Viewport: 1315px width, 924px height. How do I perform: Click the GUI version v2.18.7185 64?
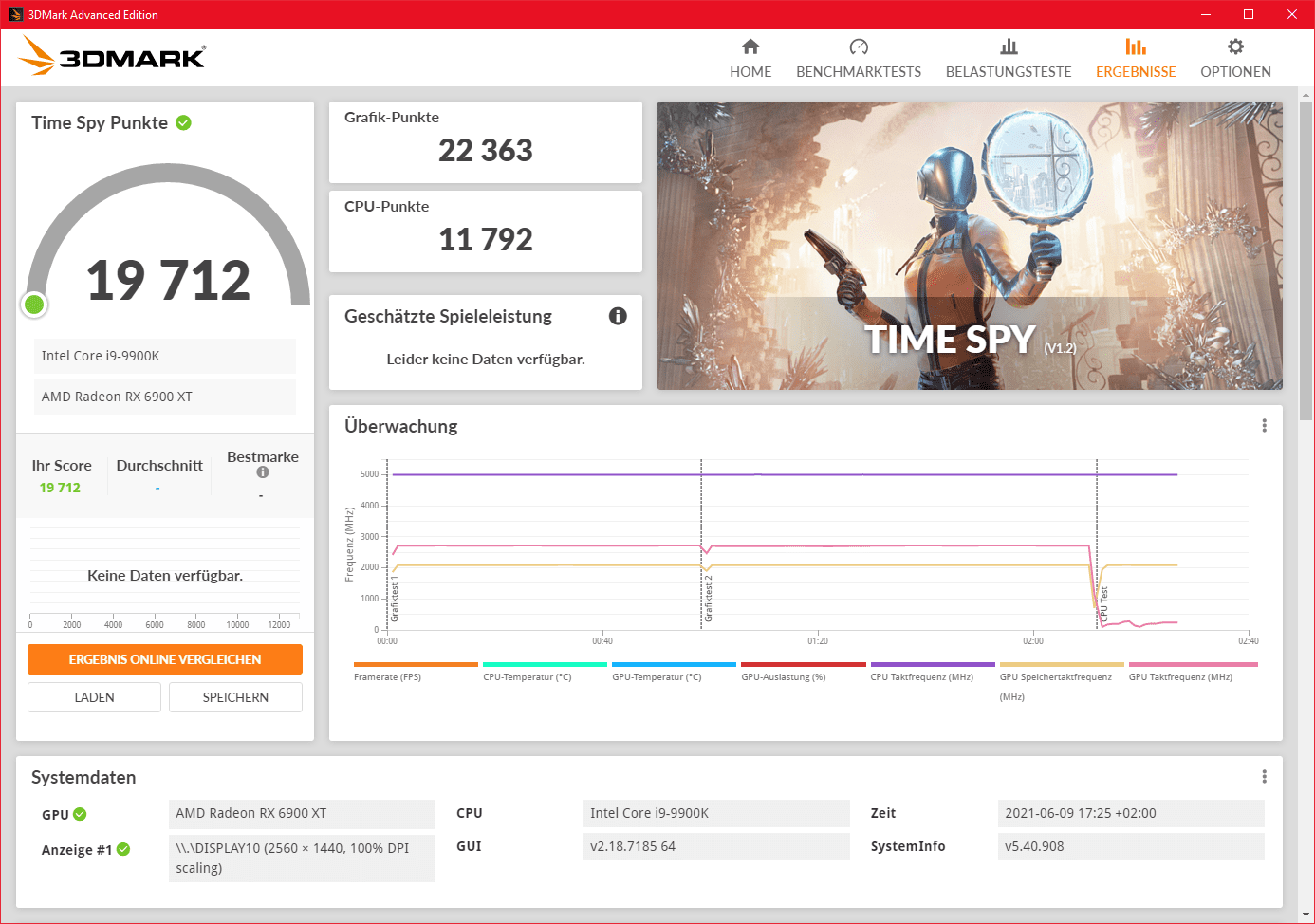[716, 846]
